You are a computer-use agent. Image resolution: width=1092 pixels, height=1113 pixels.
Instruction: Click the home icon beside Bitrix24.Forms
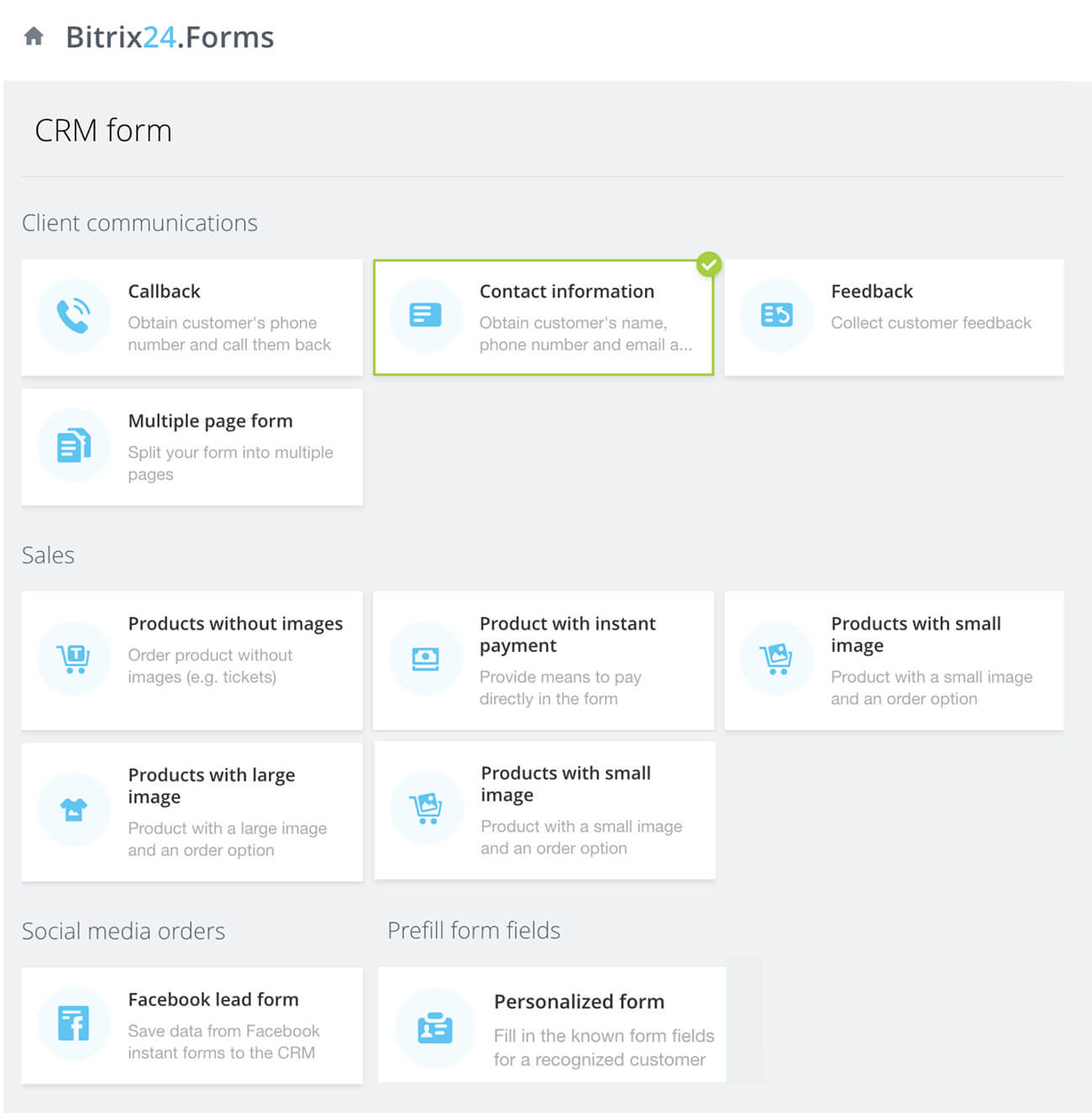34,36
